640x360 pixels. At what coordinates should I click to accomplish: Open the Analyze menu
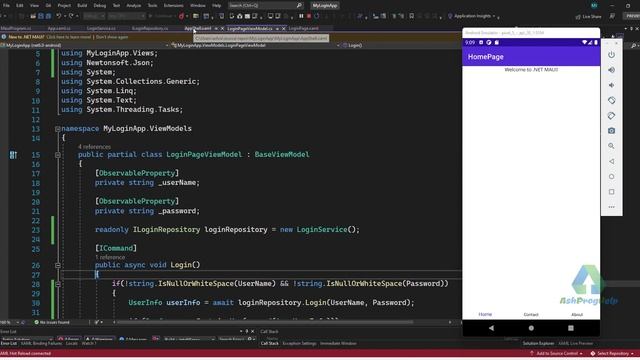click(x=133, y=6)
